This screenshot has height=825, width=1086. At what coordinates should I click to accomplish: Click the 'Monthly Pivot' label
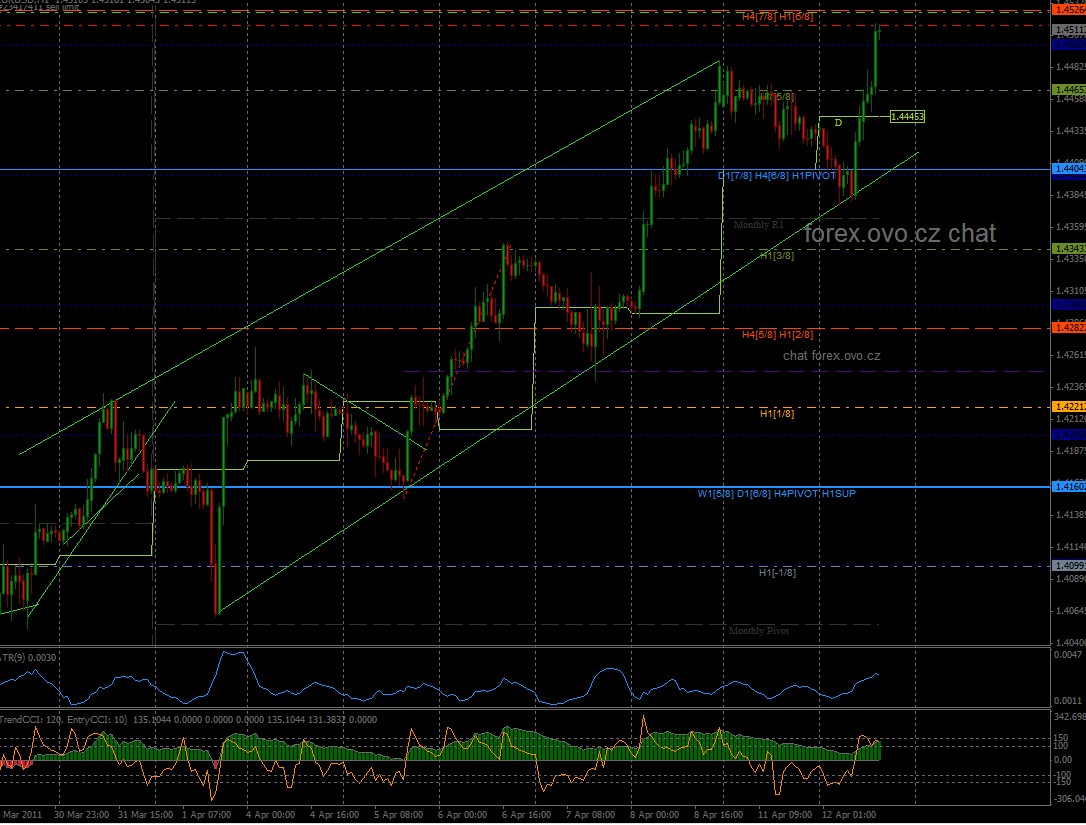click(758, 630)
